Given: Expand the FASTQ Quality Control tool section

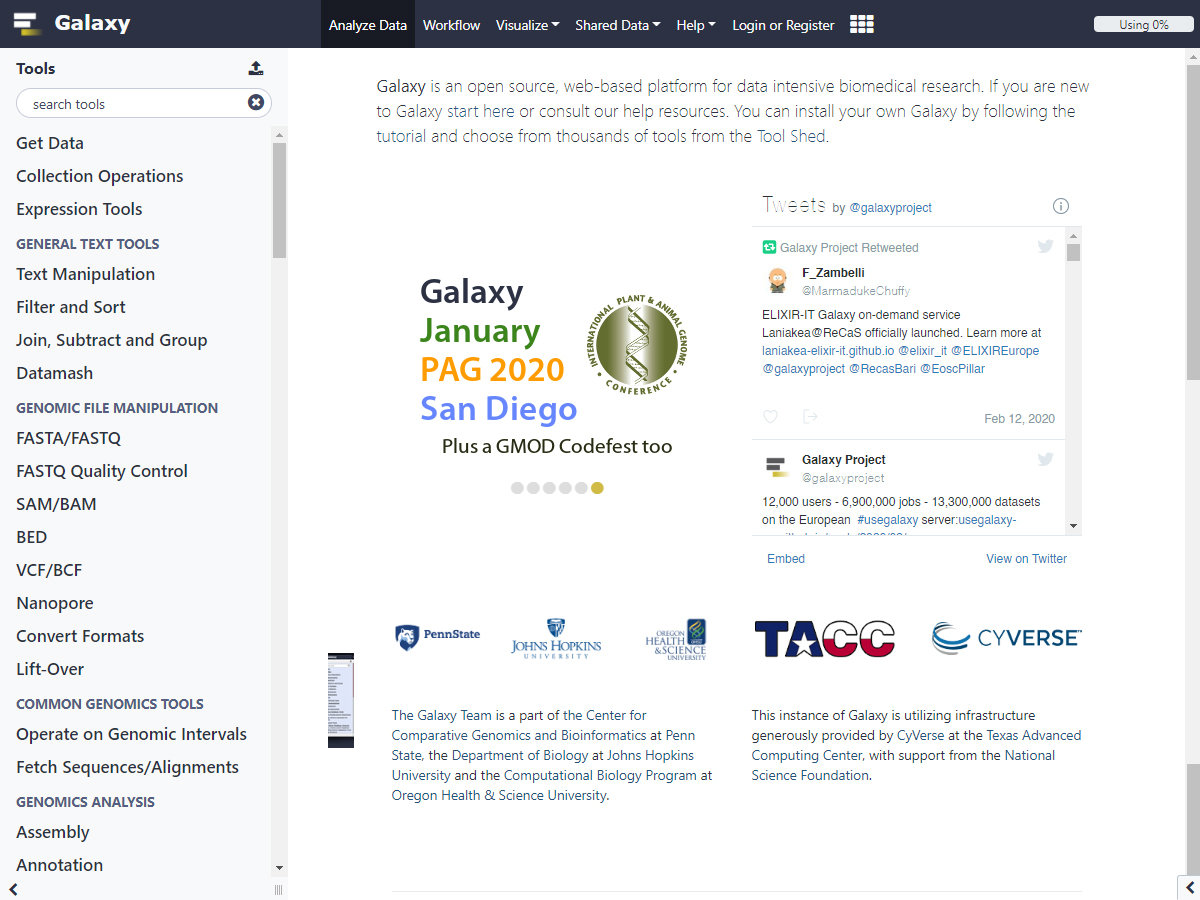Looking at the screenshot, I should click(102, 471).
